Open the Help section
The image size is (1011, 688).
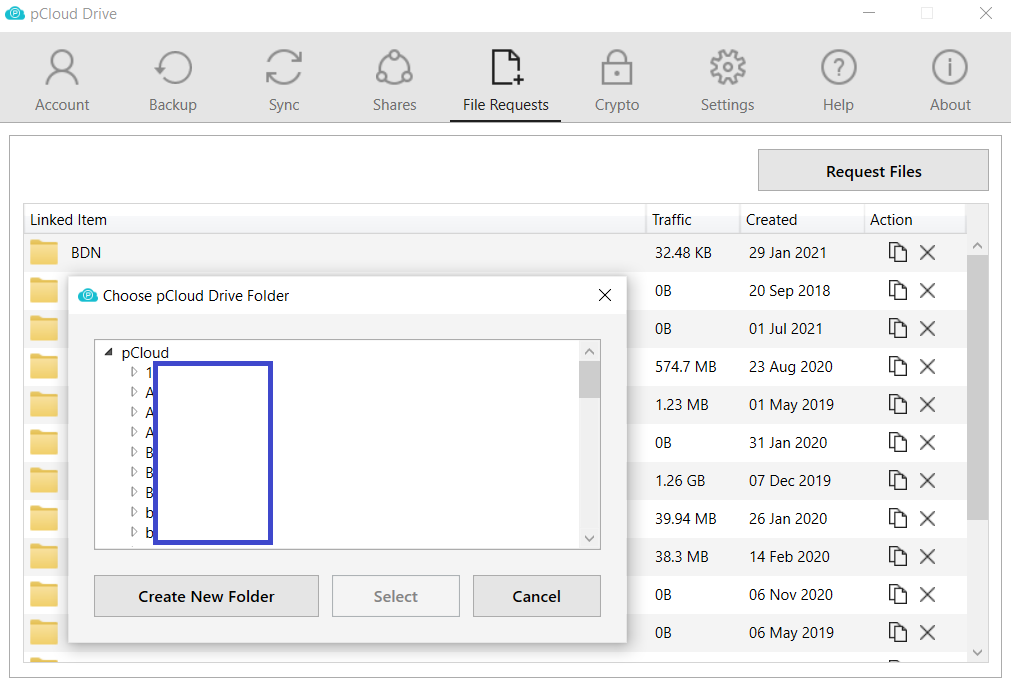(838, 81)
